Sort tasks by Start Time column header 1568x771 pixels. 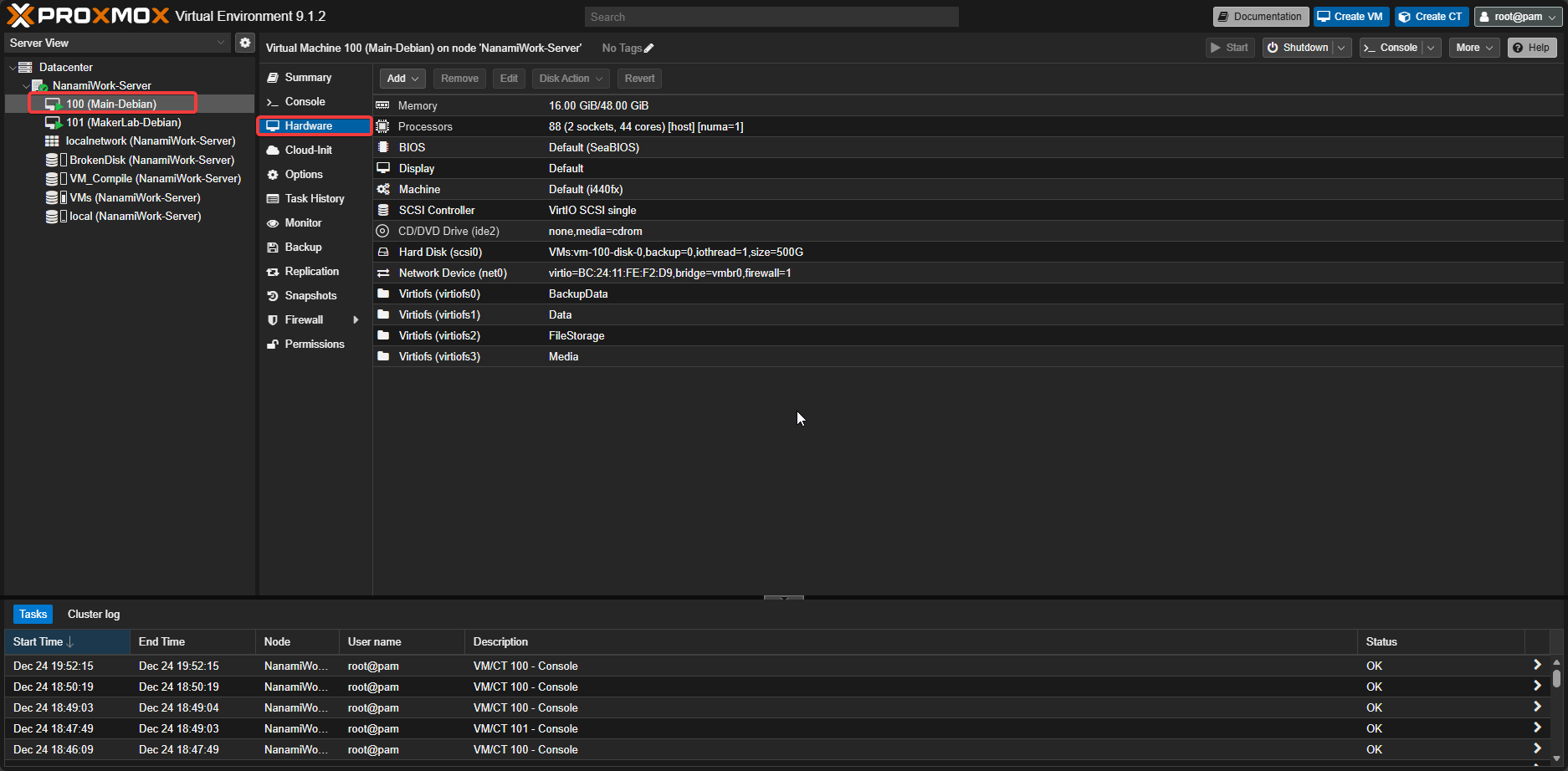tap(38, 641)
